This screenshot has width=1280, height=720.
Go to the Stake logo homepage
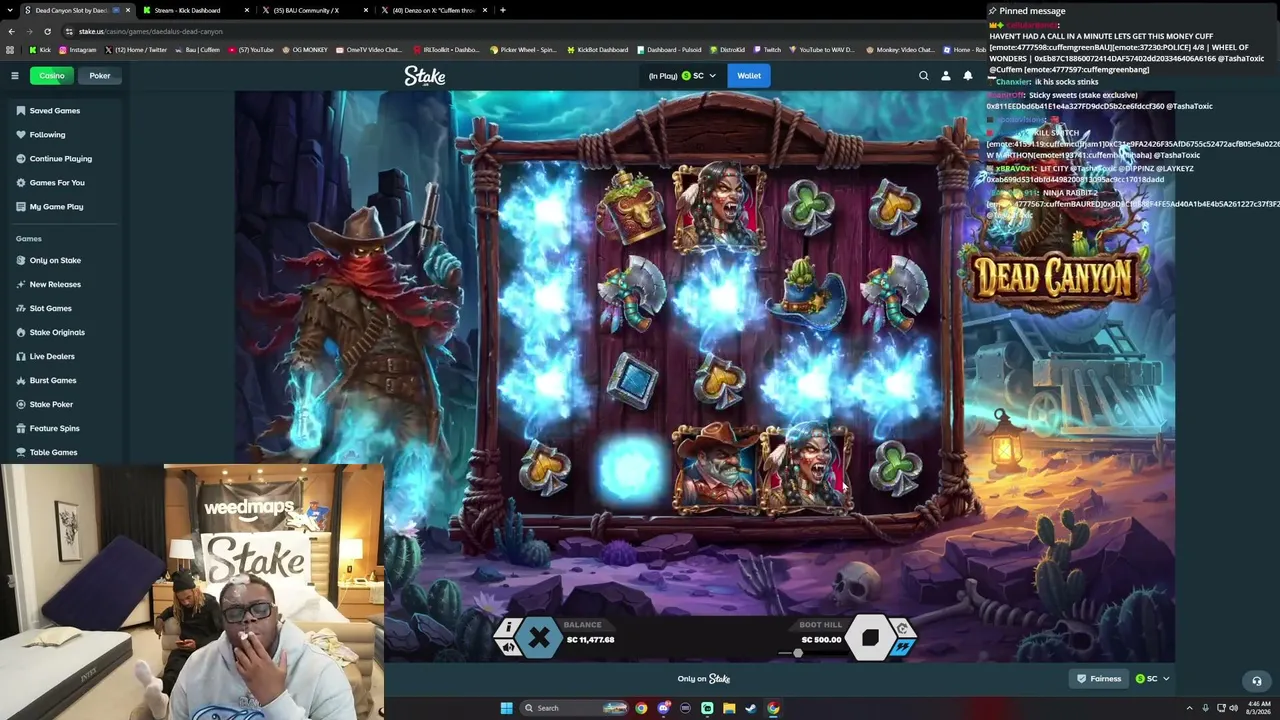[x=425, y=76]
